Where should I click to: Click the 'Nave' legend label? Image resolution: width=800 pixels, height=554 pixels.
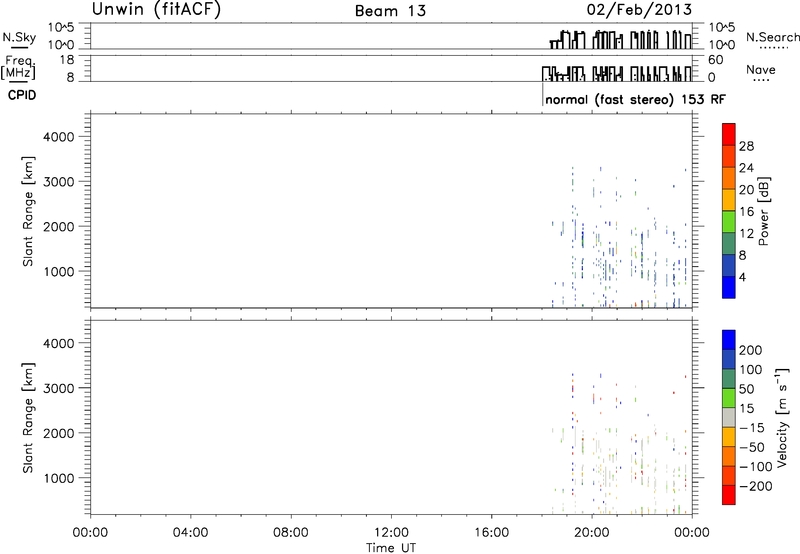[x=761, y=69]
